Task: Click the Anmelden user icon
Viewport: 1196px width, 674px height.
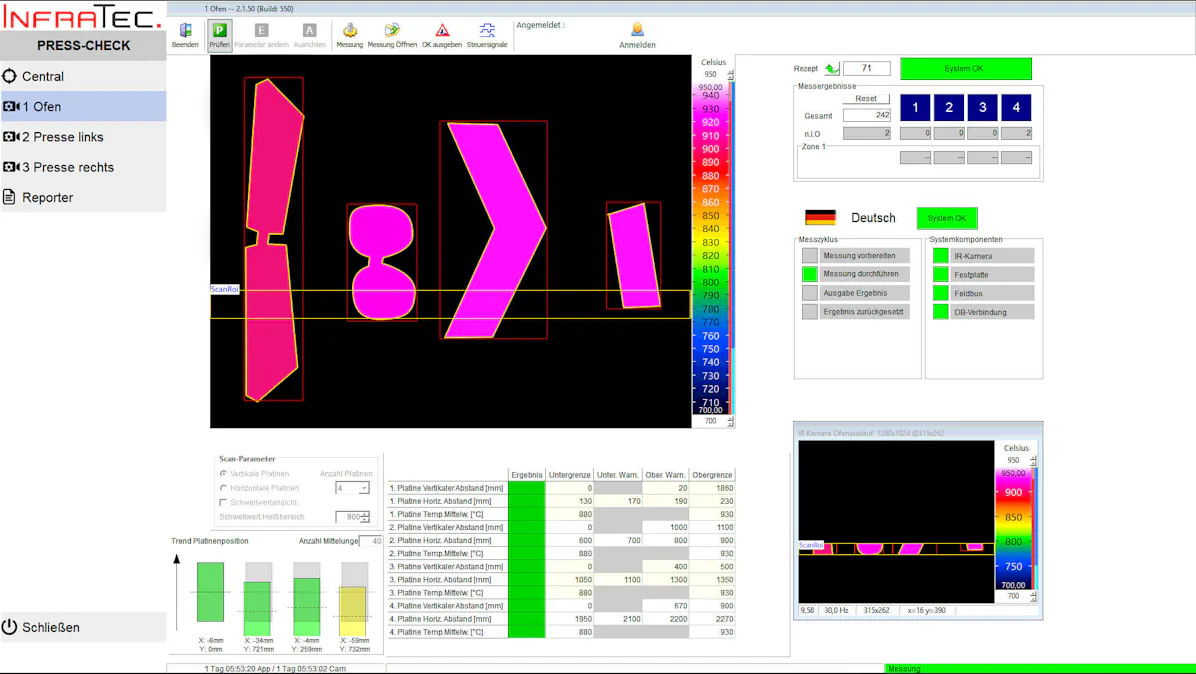Action: tap(637, 30)
